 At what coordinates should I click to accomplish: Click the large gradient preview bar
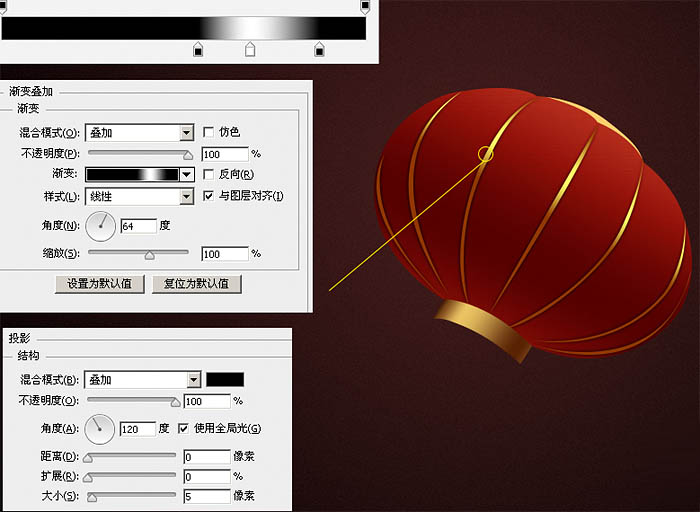tap(184, 29)
